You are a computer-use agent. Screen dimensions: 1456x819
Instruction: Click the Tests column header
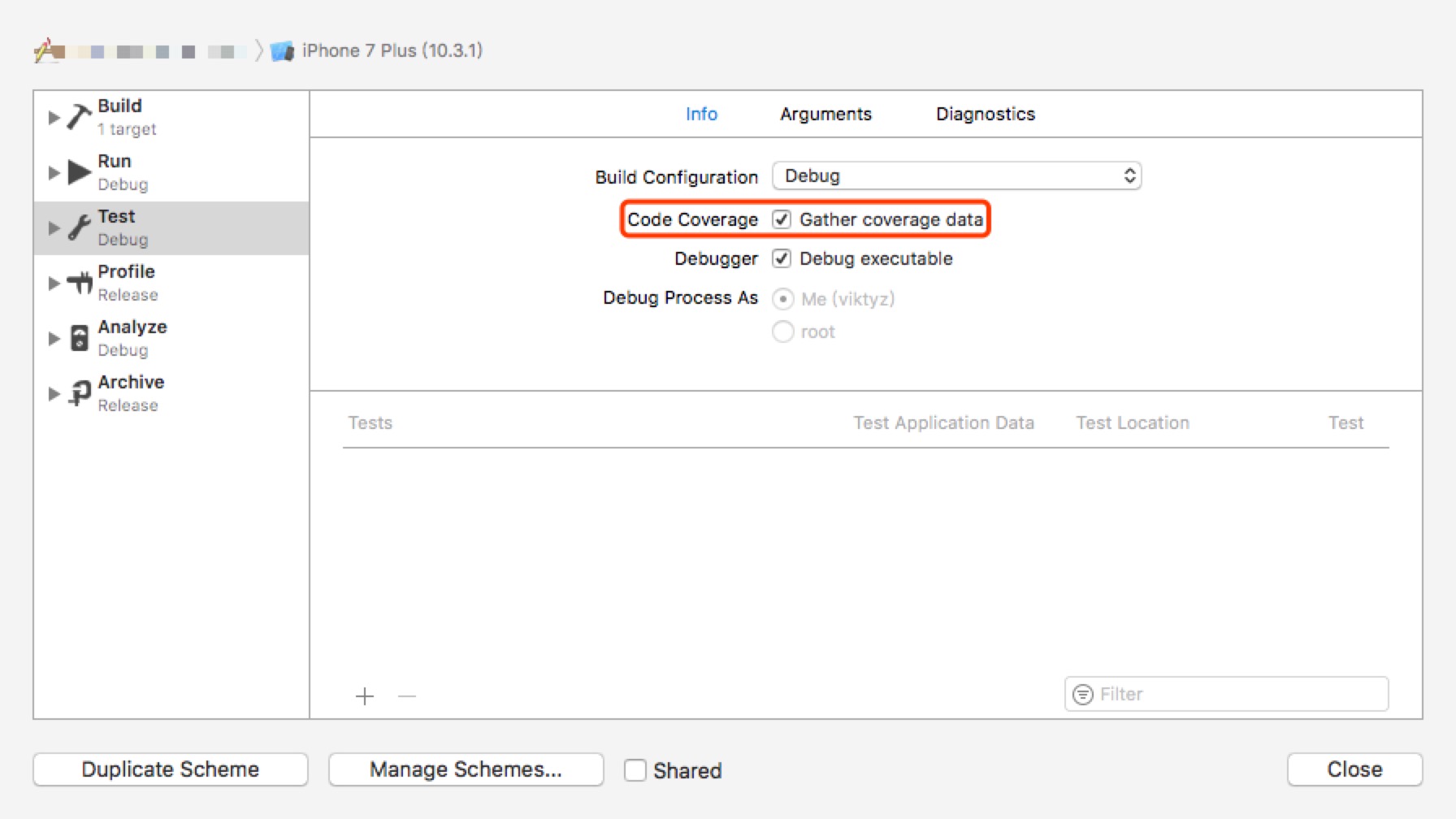click(x=370, y=422)
